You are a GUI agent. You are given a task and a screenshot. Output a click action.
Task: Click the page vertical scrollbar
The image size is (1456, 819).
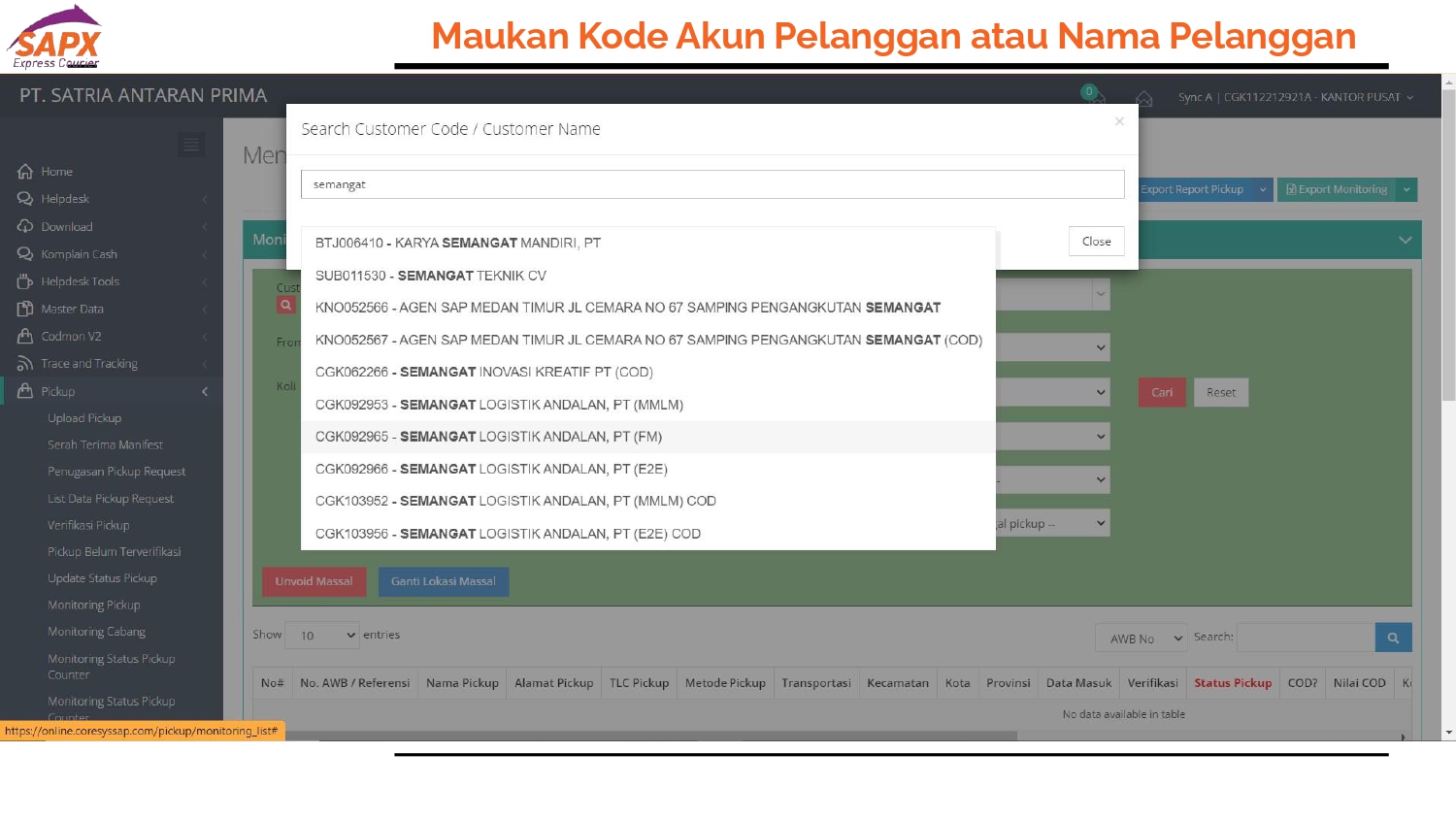click(1449, 246)
